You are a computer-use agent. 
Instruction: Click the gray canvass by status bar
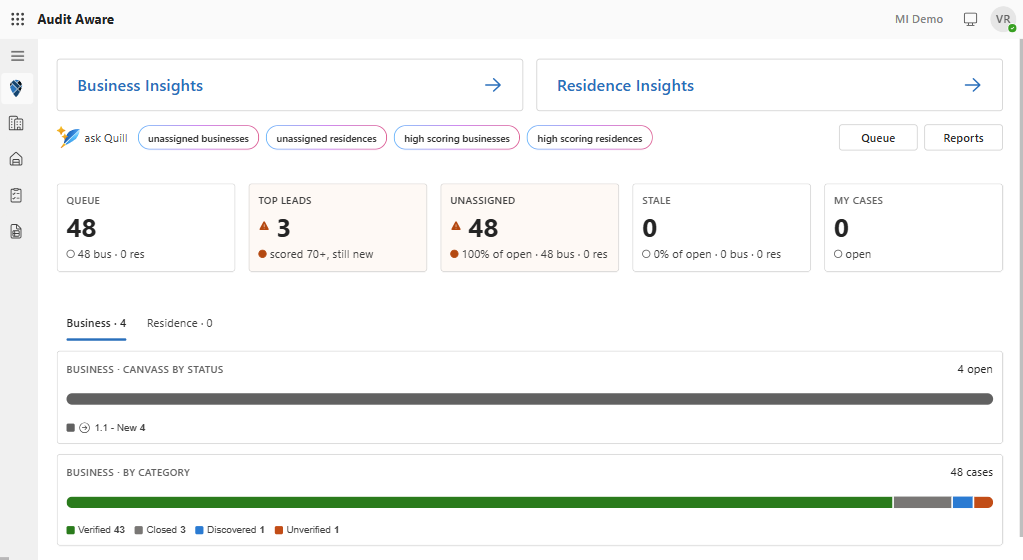pyautogui.click(x=530, y=399)
